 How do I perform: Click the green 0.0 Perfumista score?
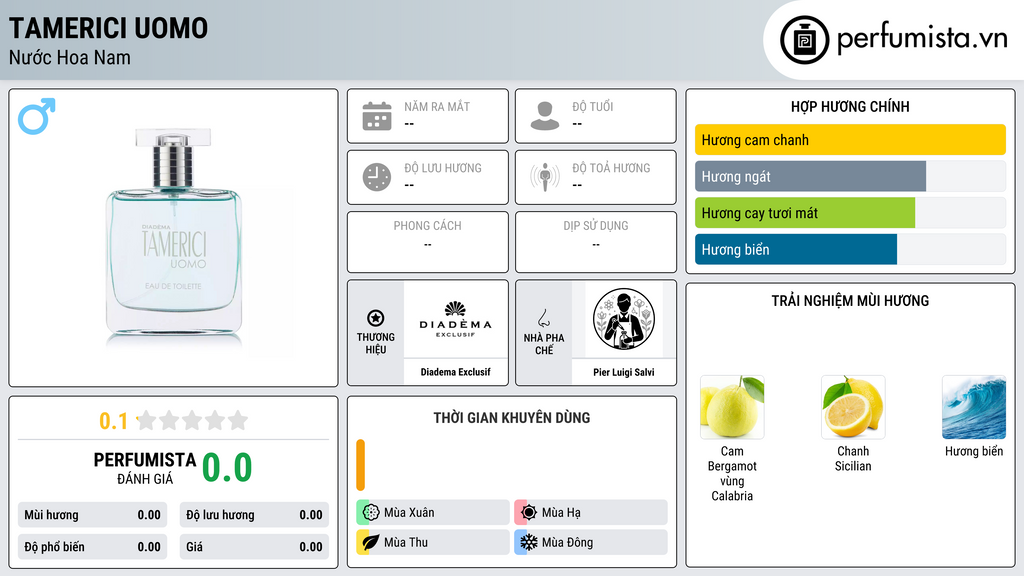click(227, 467)
